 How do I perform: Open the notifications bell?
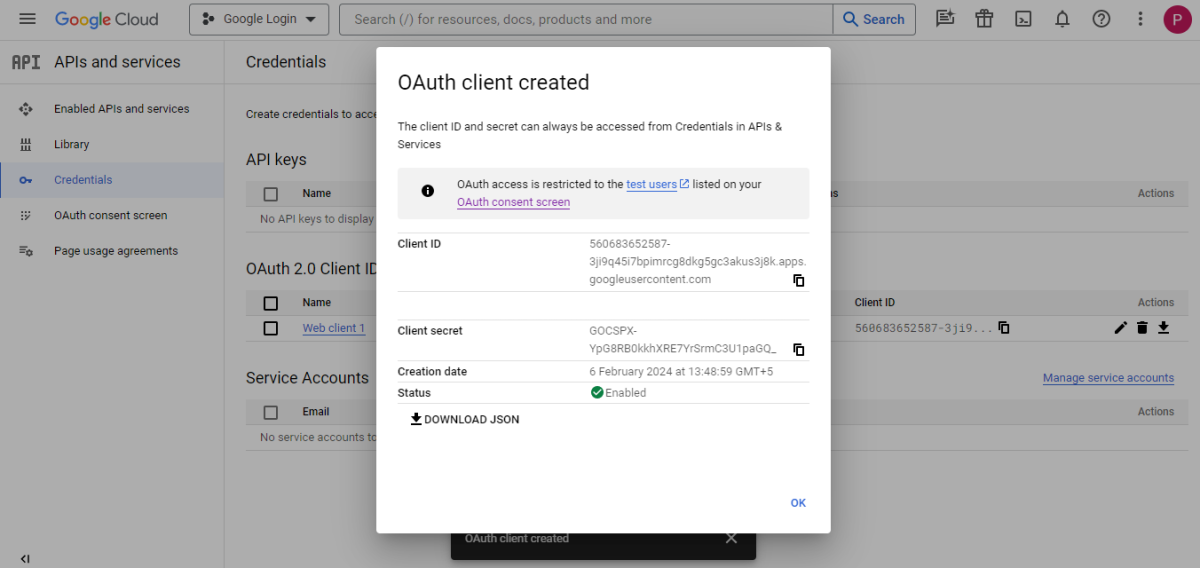click(1062, 19)
